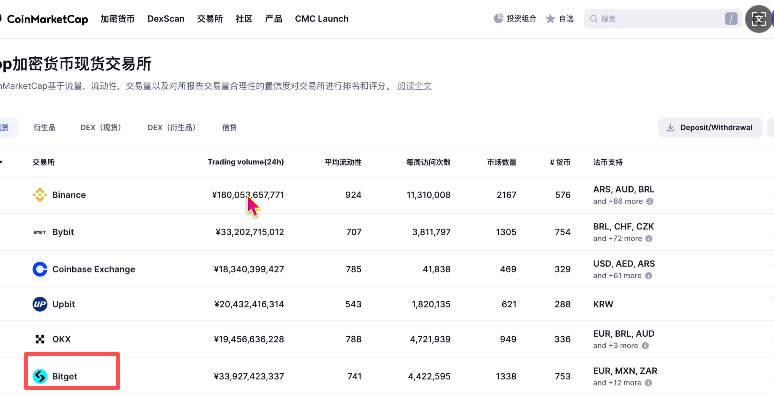Open watchlist via the star icon
Viewport: 774px width, 395px height.
click(550, 19)
